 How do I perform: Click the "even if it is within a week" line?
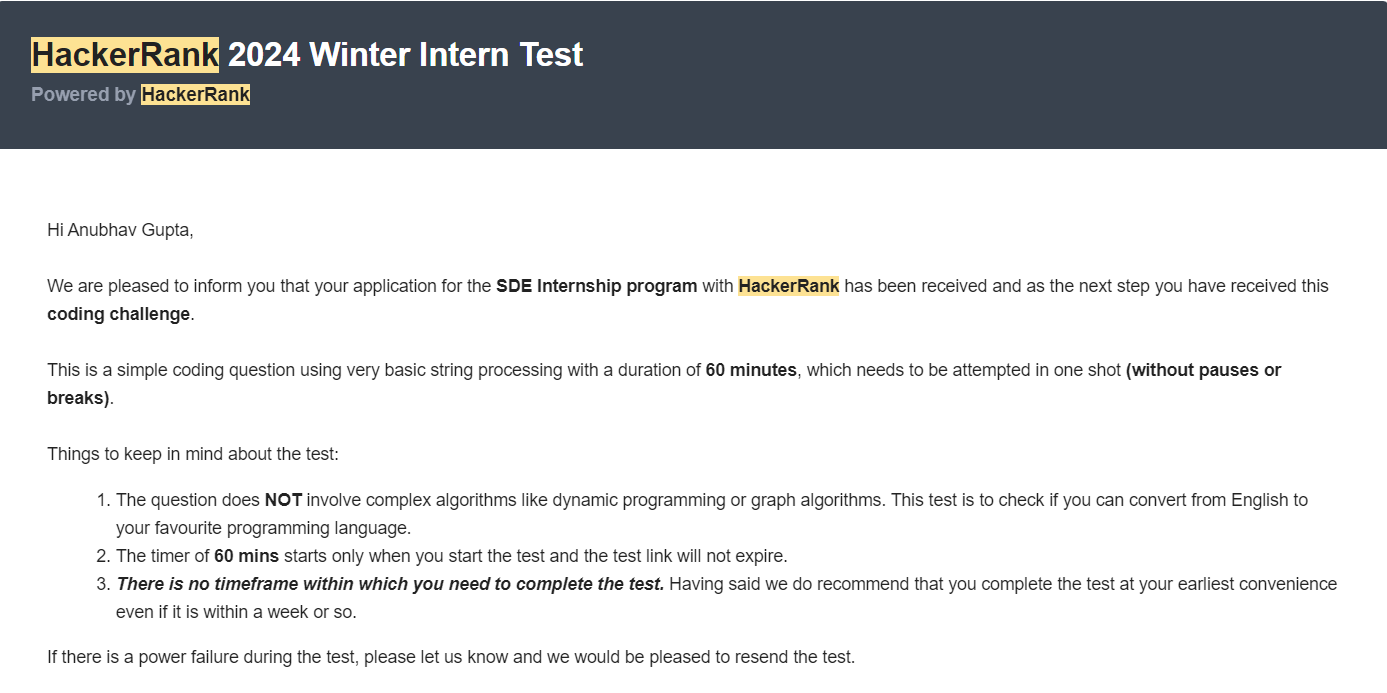coord(236,612)
